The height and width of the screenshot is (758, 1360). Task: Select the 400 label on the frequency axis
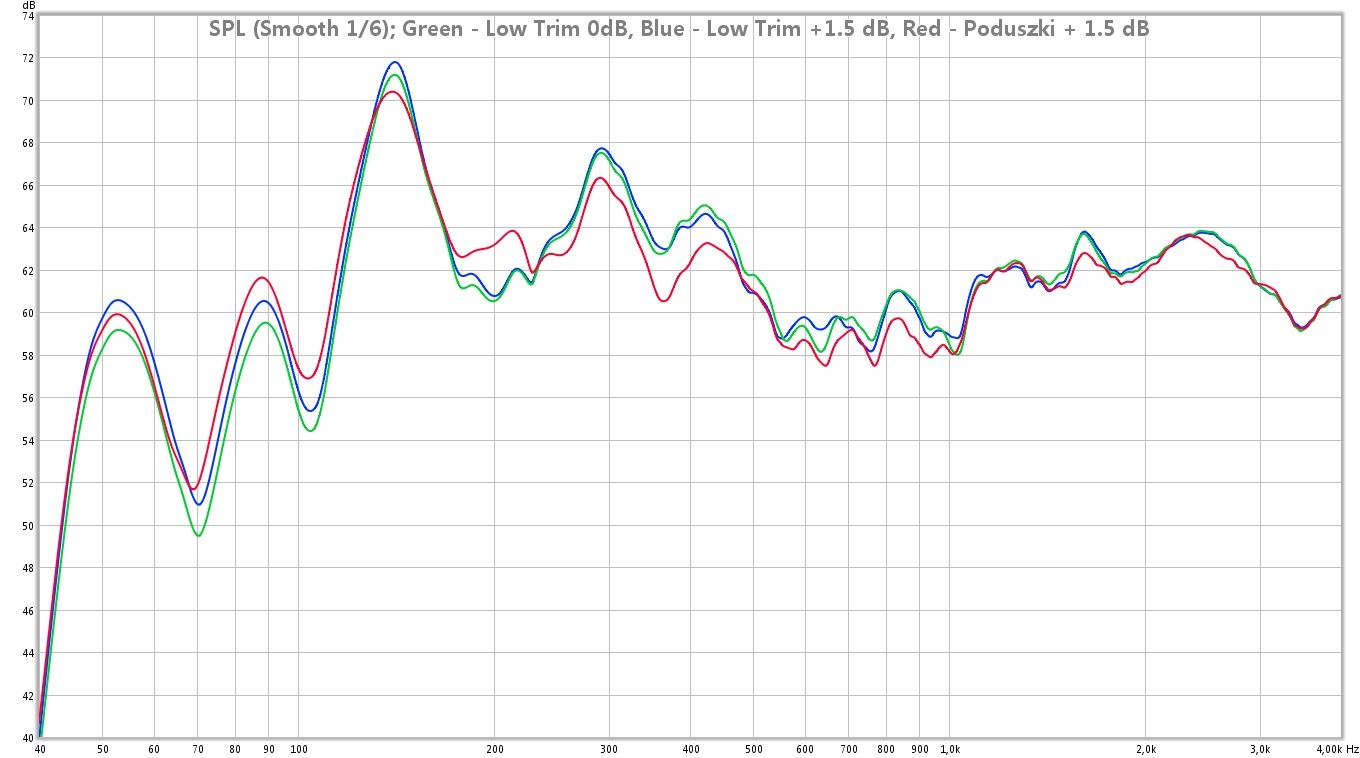690,749
